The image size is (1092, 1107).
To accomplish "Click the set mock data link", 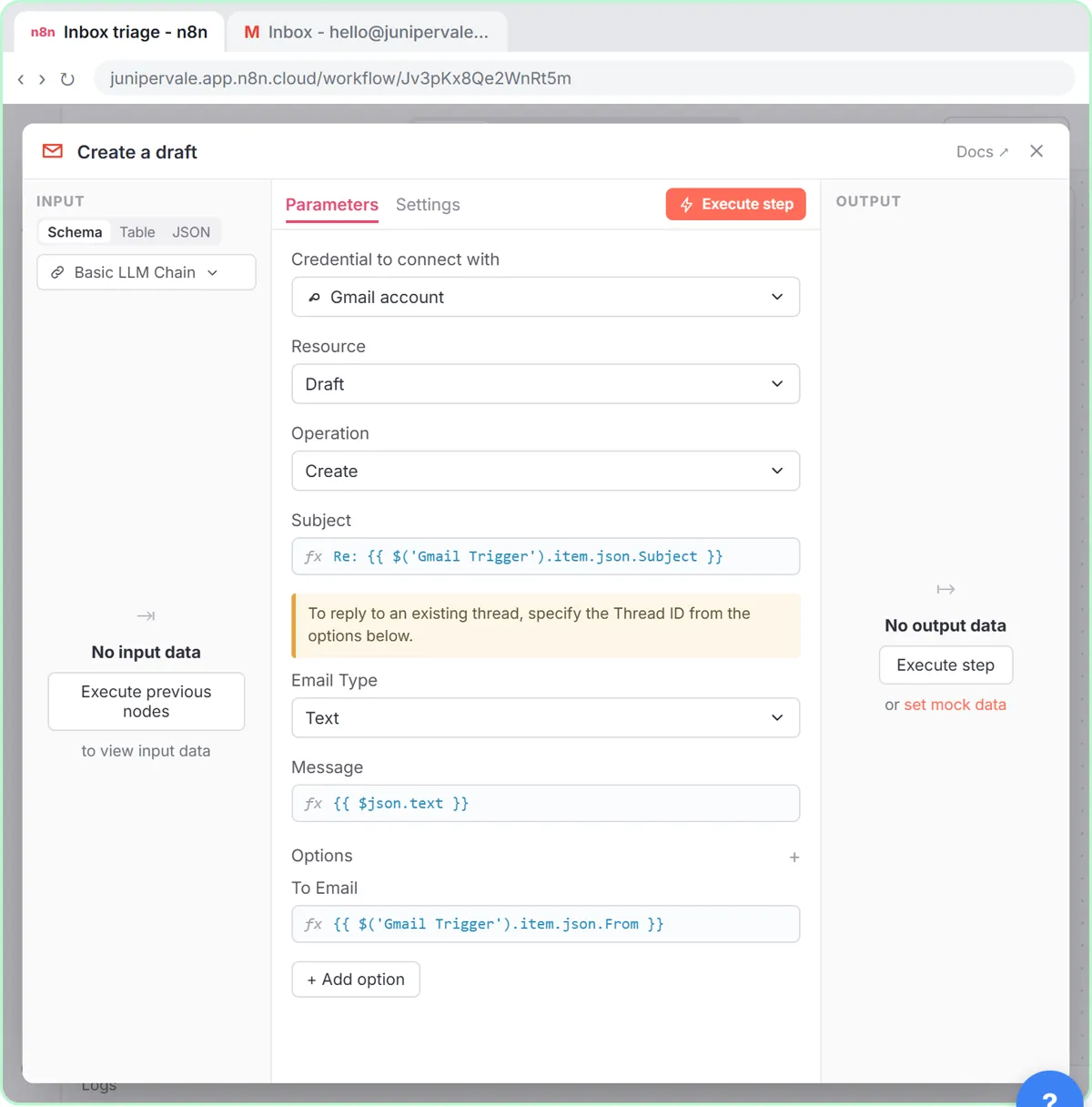I will pyautogui.click(x=955, y=705).
